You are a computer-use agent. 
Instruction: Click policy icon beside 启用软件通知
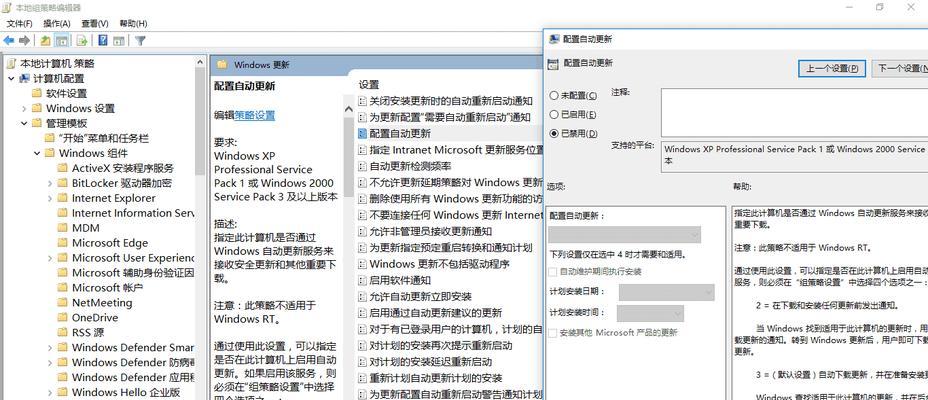(363, 280)
